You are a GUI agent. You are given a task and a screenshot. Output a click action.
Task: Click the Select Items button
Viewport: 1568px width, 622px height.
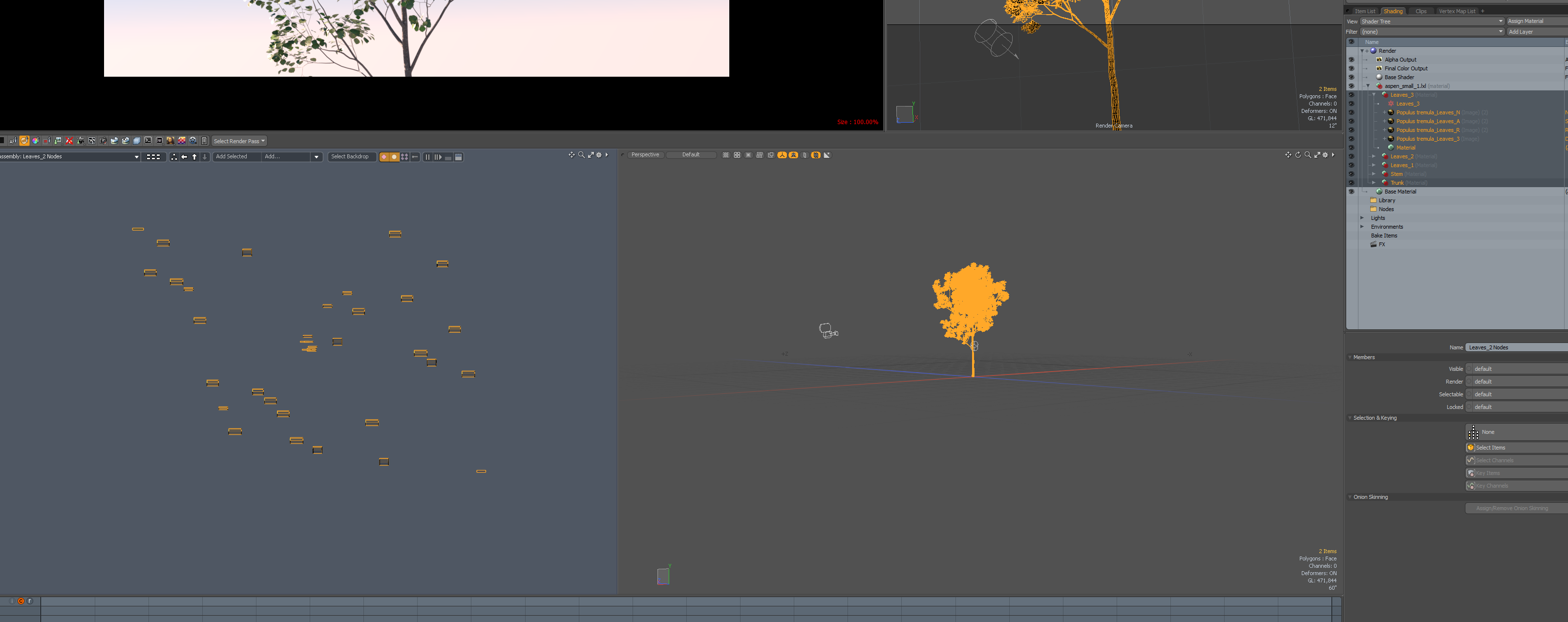[x=1490, y=448]
